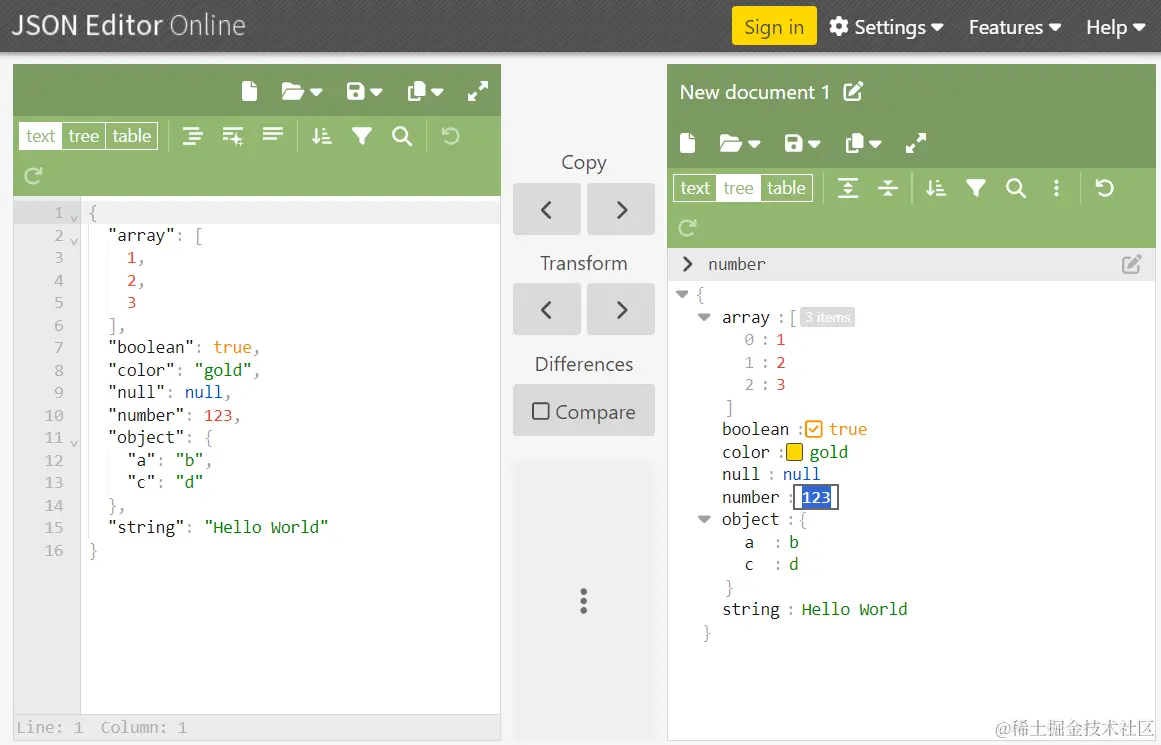Open the Help menu
The image size is (1161, 745).
point(1115,27)
